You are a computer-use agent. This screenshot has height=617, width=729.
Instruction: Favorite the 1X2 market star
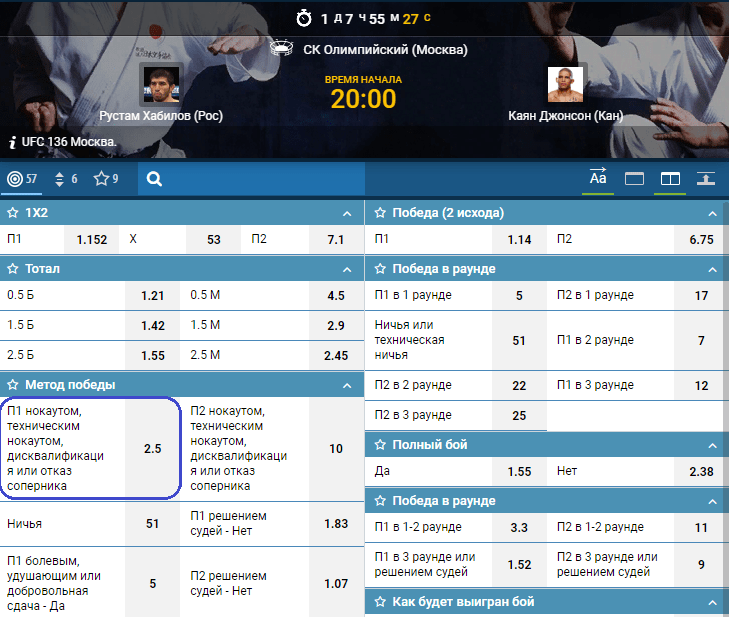pyautogui.click(x=13, y=213)
